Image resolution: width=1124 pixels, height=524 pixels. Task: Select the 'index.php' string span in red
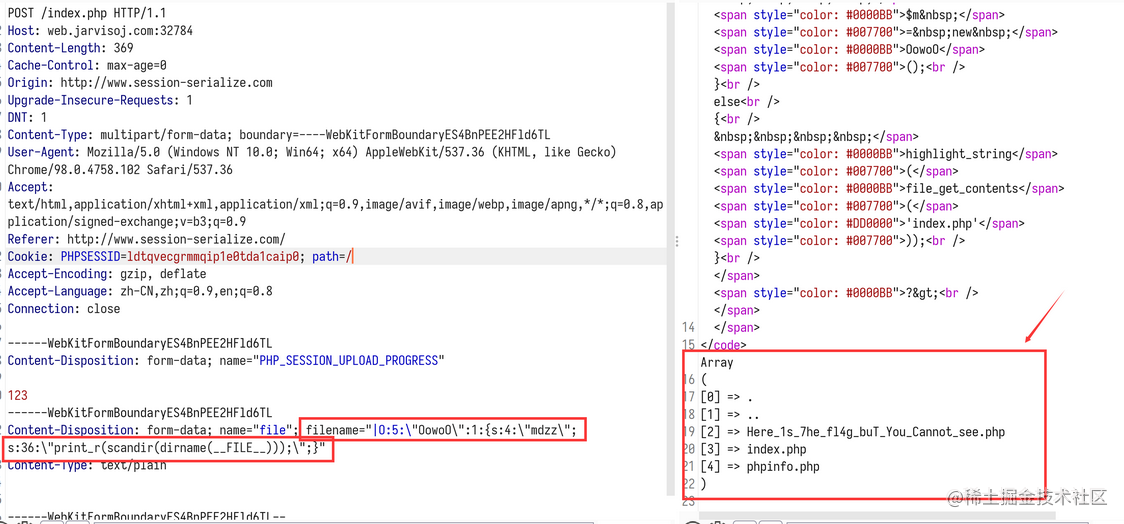coord(869,224)
